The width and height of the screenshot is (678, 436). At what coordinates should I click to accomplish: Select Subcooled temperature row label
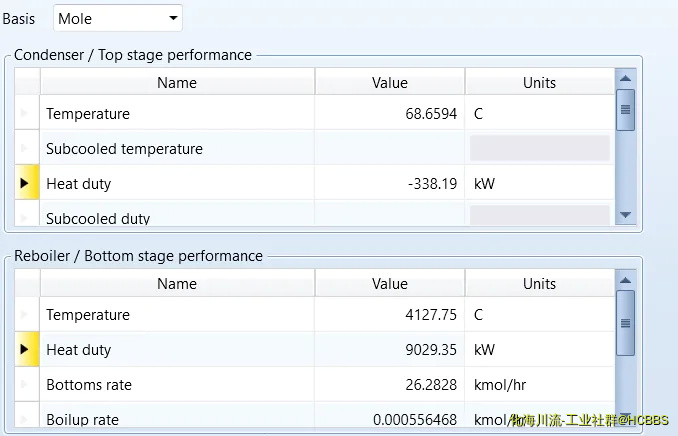tap(124, 149)
